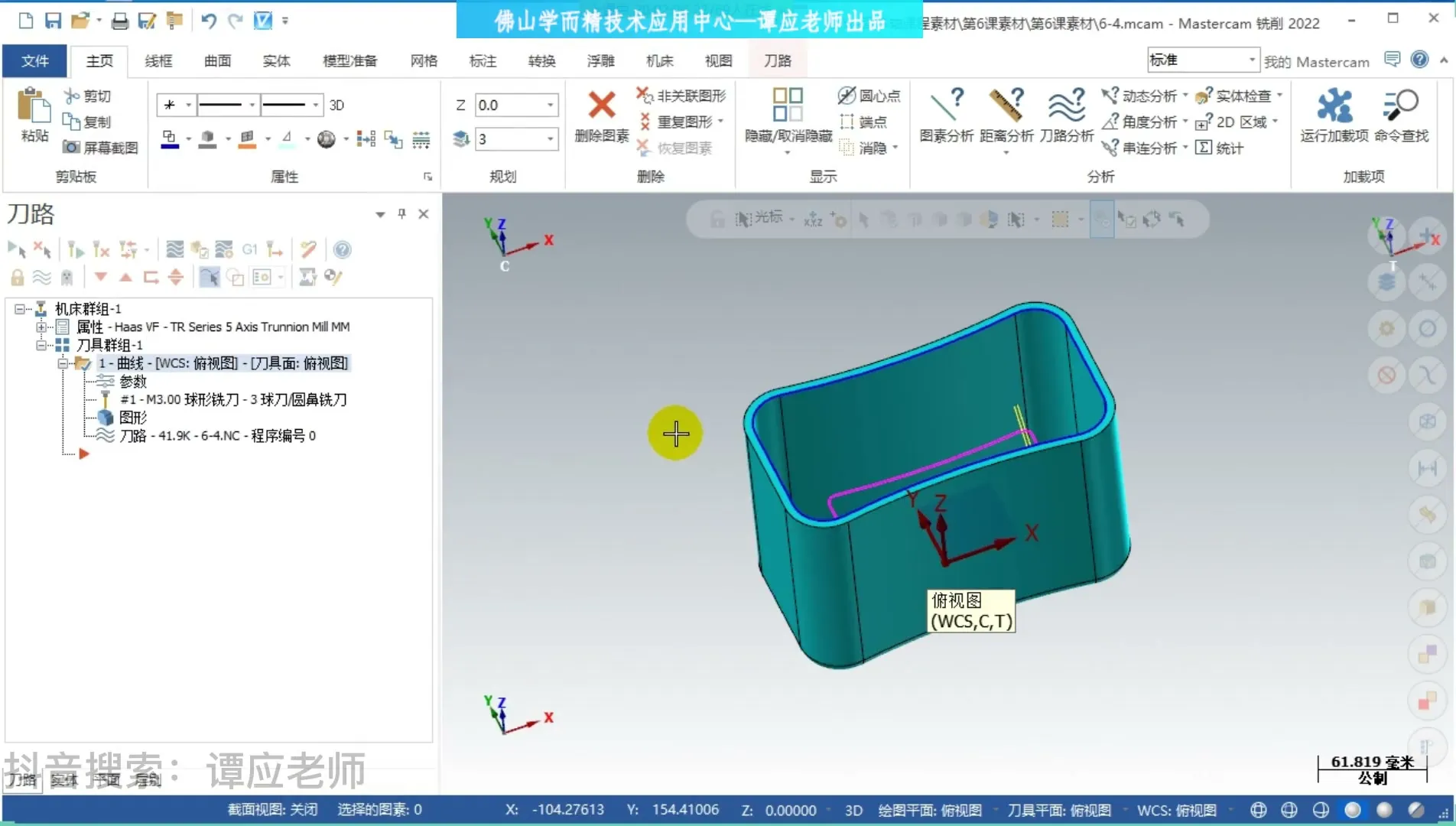Viewport: 1456px width, 826px height.
Task: Expand the 属性 Haas VF tree node
Action: click(41, 327)
